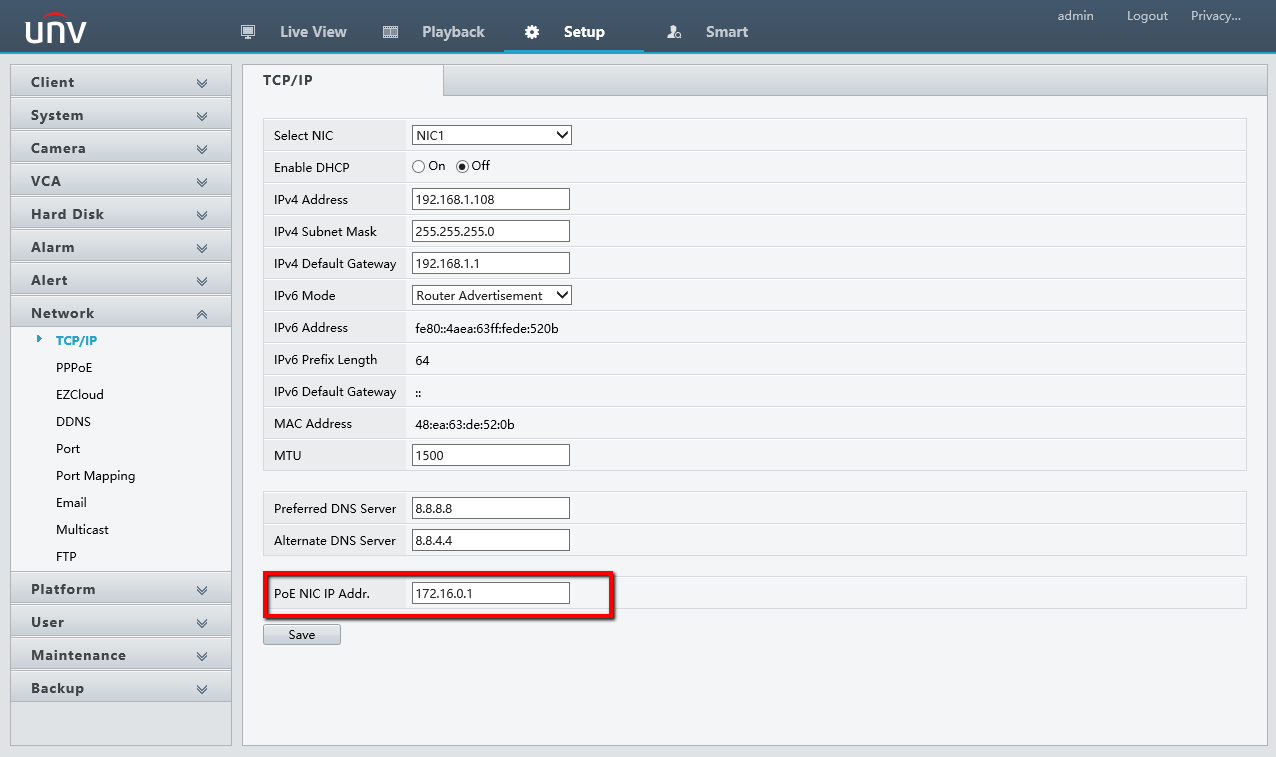The image size is (1276, 757).
Task: Click the Playback film icon
Action: [x=391, y=32]
